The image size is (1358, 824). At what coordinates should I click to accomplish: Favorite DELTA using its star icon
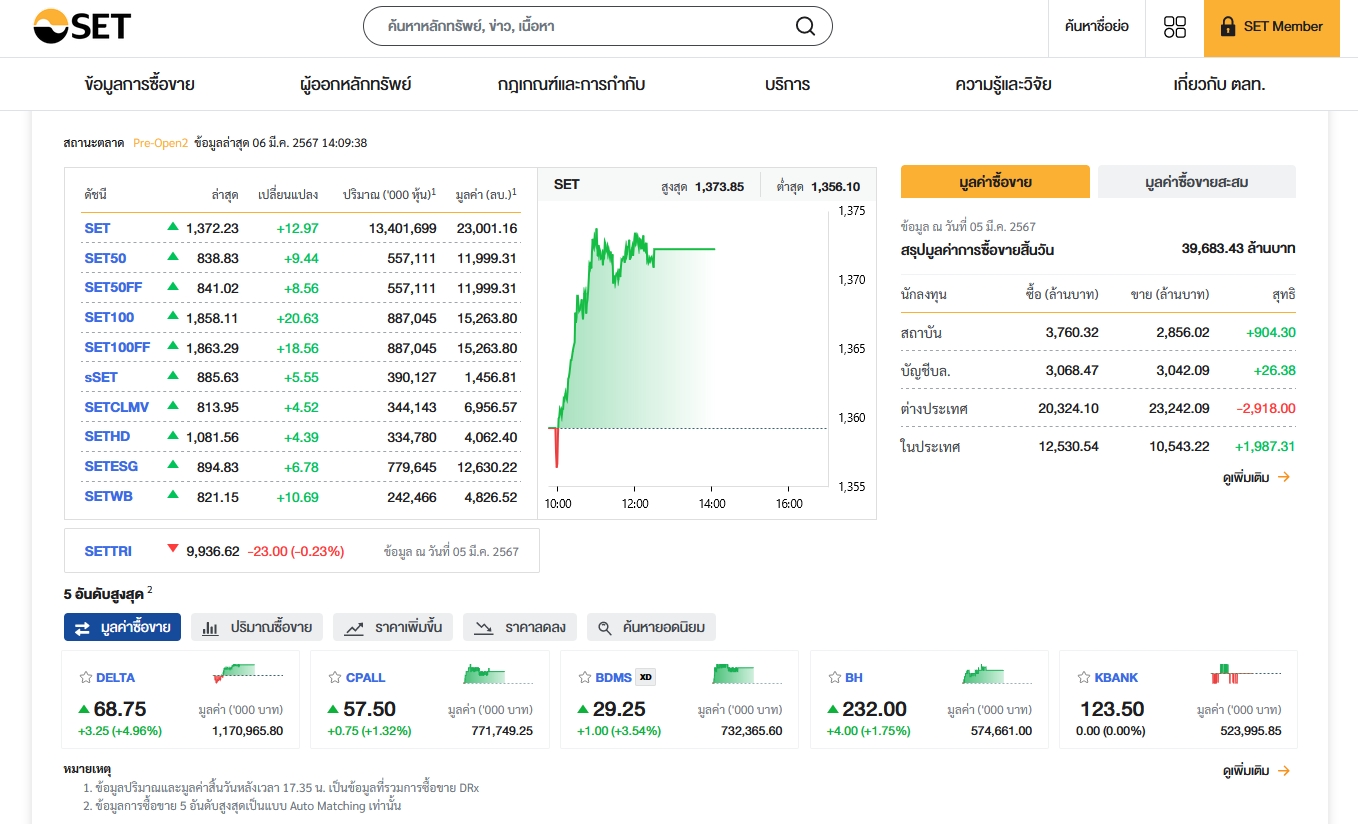click(85, 678)
